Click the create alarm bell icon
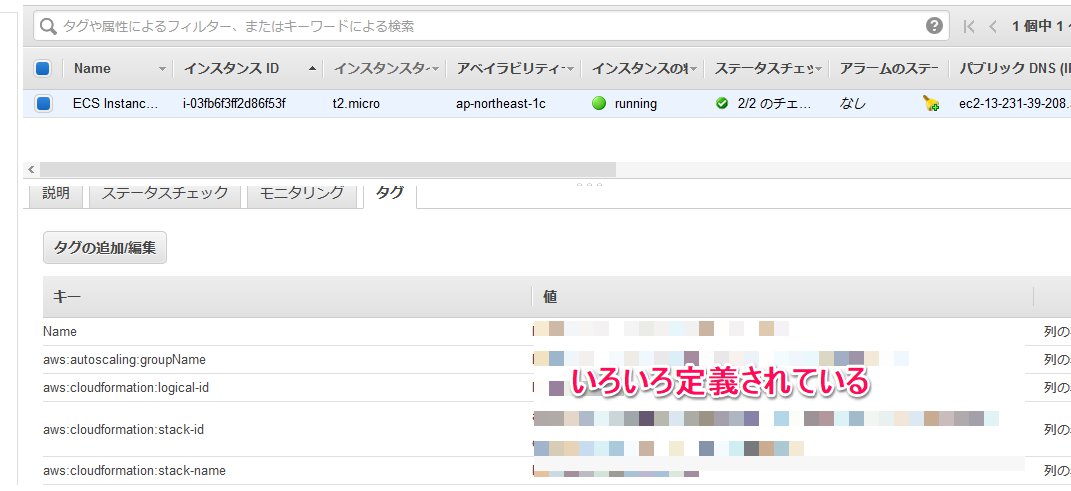Image resolution: width=1071 pixels, height=491 pixels. 931,103
